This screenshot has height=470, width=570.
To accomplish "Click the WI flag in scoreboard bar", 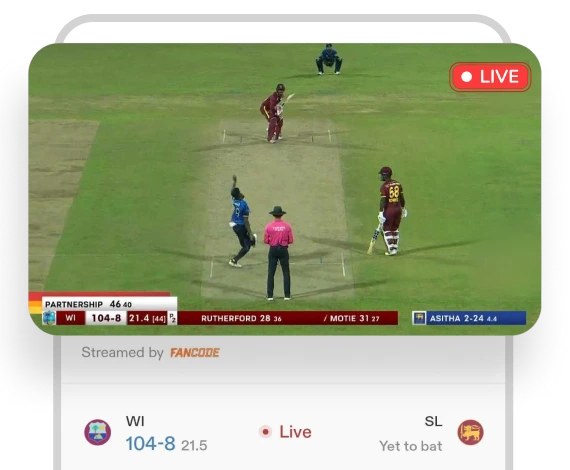I will [49, 318].
